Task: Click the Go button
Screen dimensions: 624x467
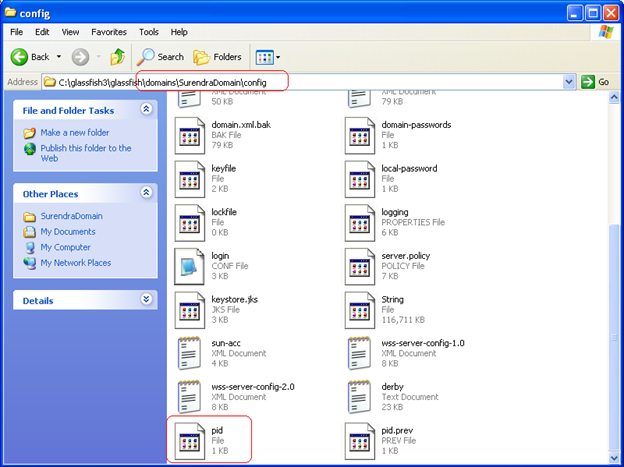Action: pyautogui.click(x=595, y=82)
